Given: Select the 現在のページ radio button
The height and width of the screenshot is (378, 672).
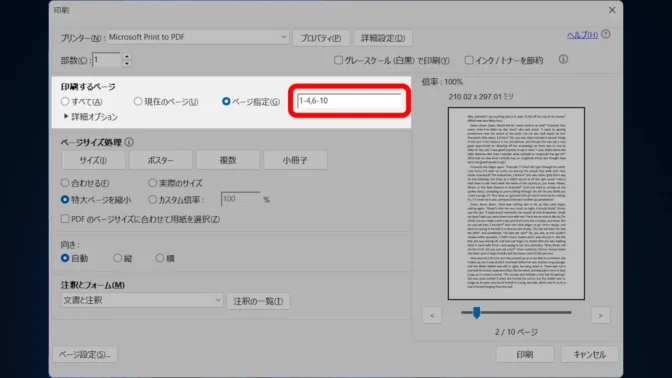Looking at the screenshot, I should (138, 102).
